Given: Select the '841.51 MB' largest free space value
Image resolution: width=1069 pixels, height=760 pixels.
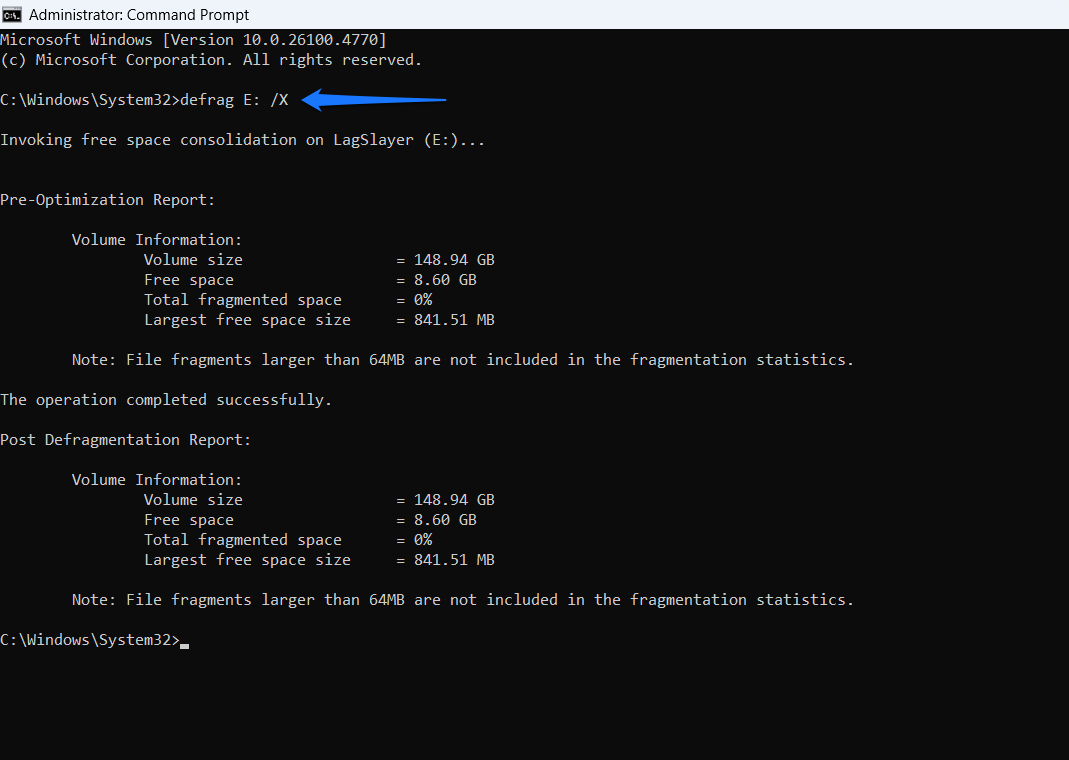Looking at the screenshot, I should click(454, 319).
